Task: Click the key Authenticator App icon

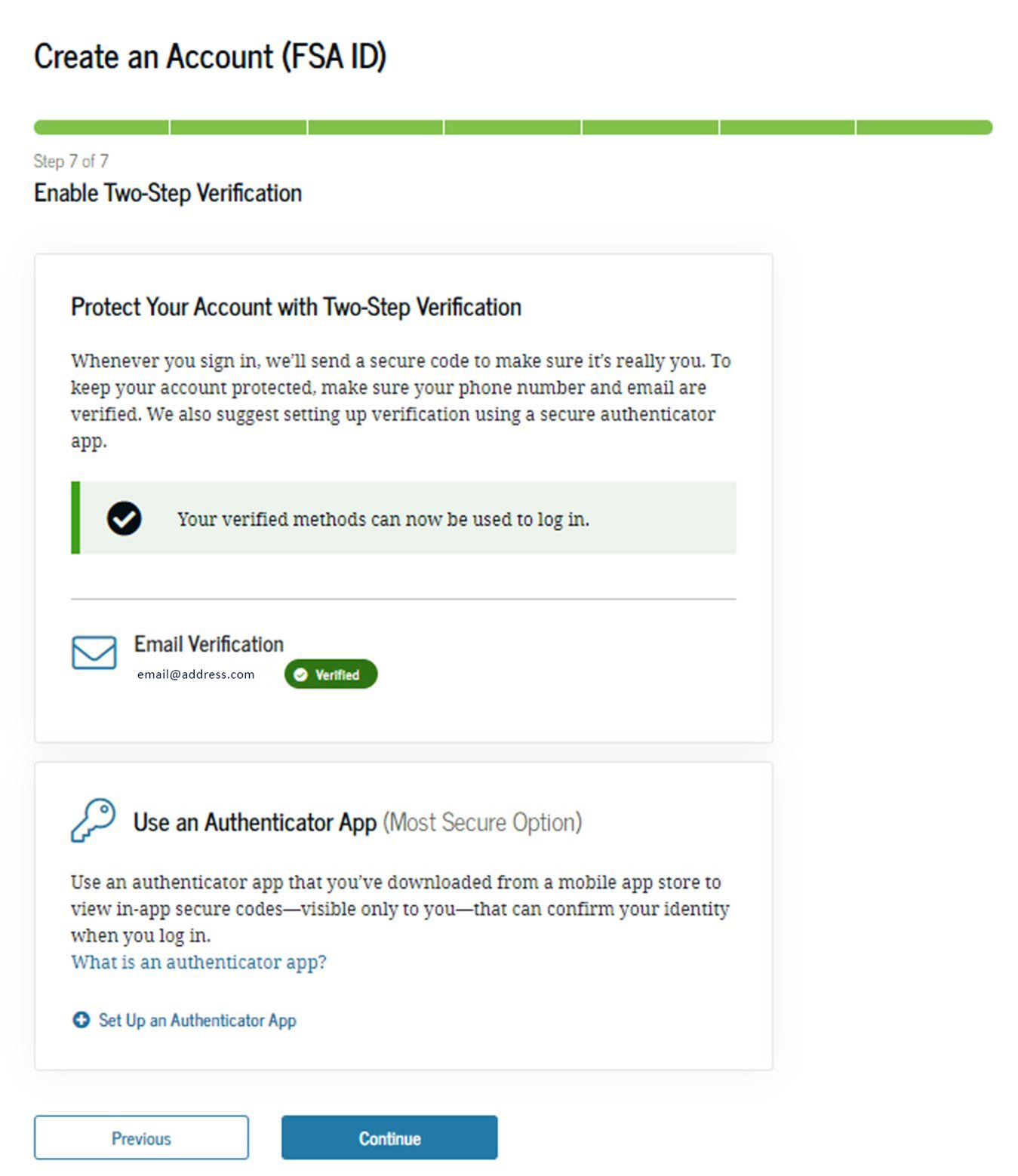Action: [x=94, y=820]
